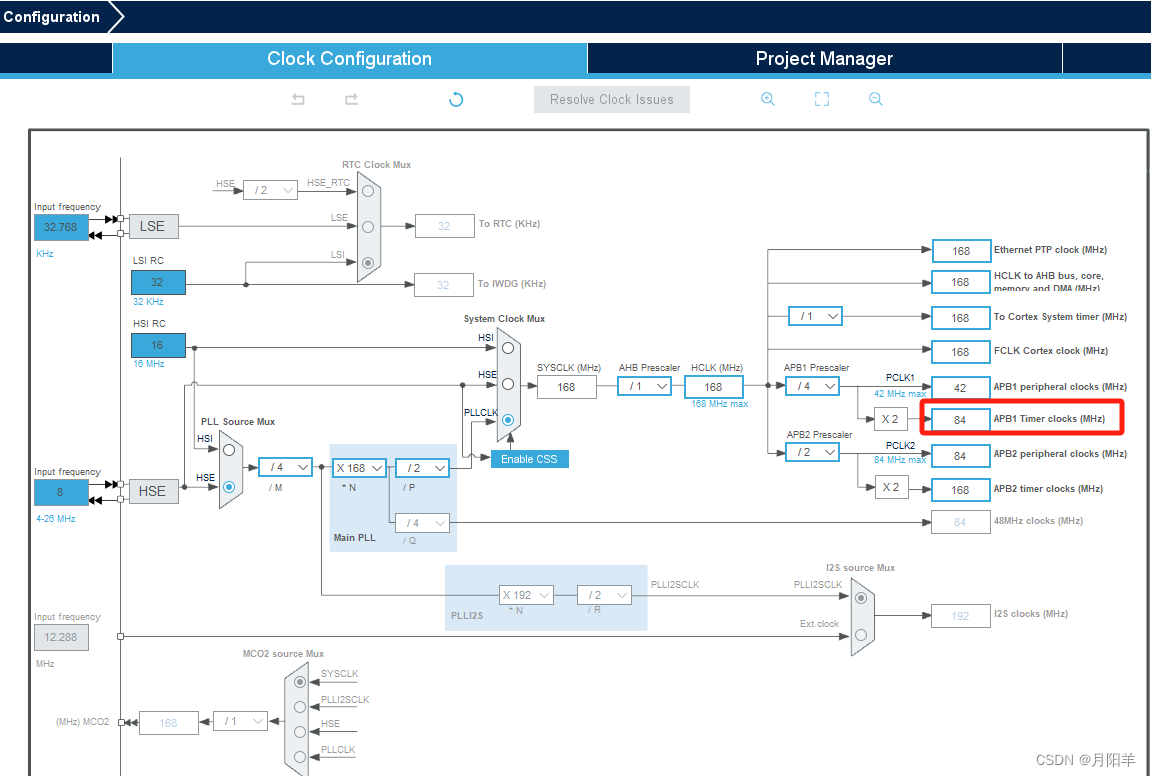
Task: Click the Configuration breadcrumb tab
Action: 52,16
